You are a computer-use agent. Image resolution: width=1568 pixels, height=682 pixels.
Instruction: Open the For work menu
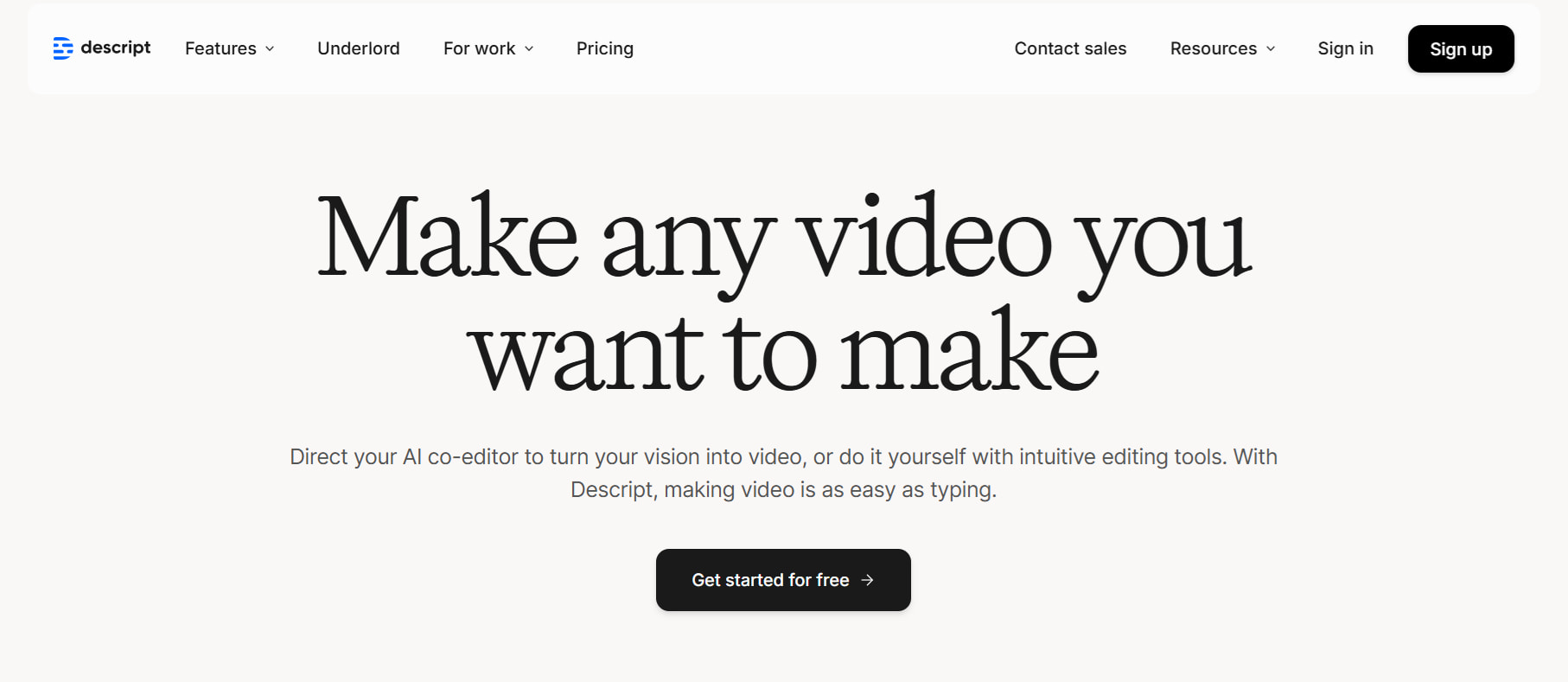(x=479, y=48)
